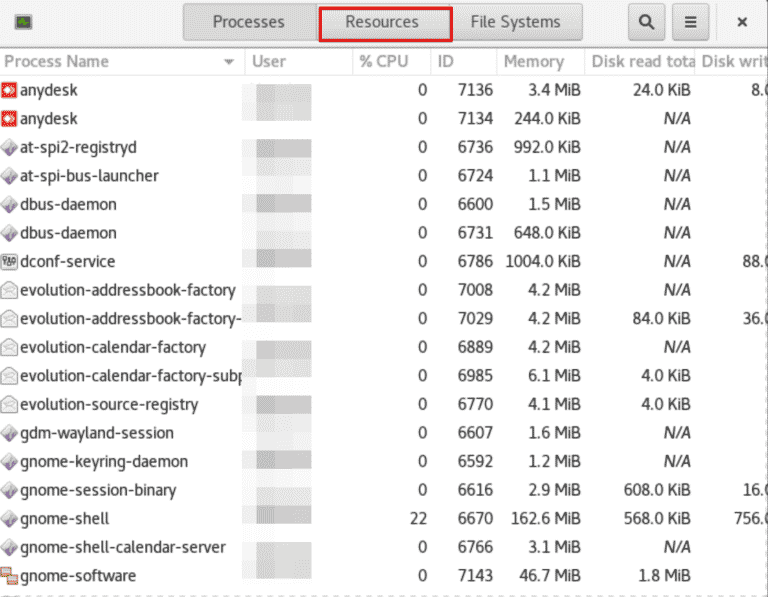This screenshot has height=597, width=768.
Task: Sort by User column header
Action: point(299,62)
